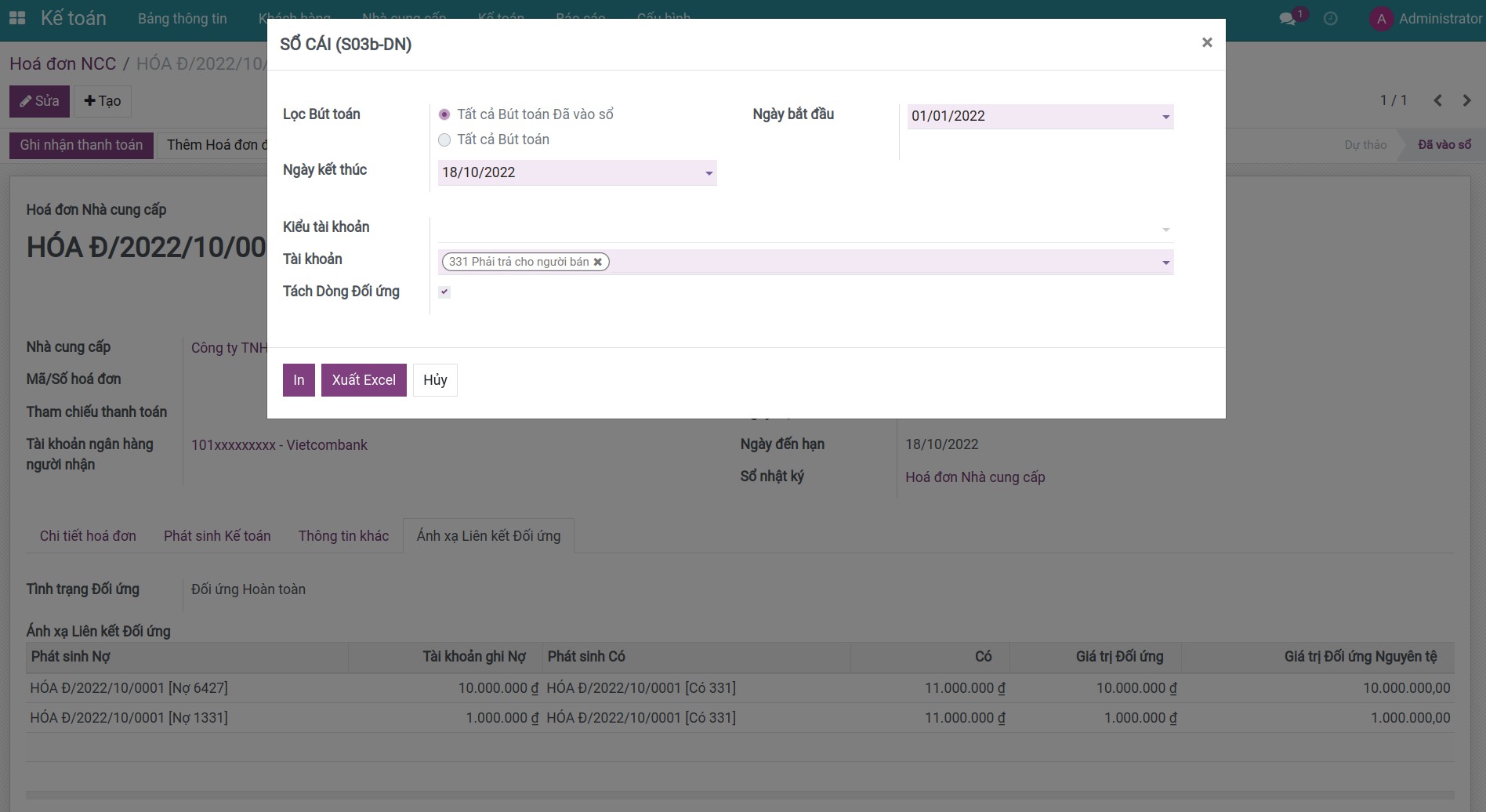1486x812 pixels.
Task: Remove the 331 account tag
Action: (598, 262)
